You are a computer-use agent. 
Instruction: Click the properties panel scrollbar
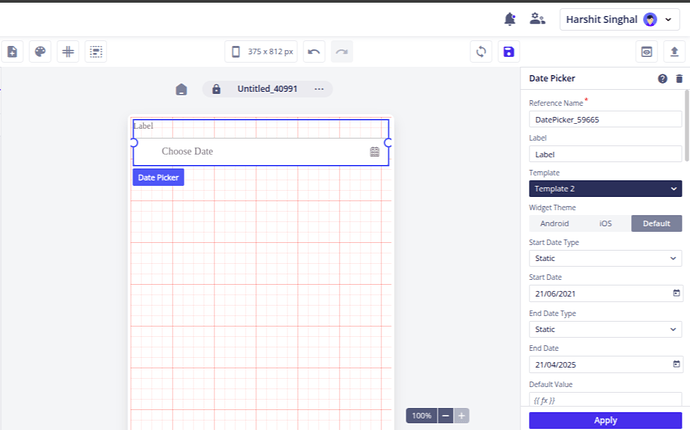tap(686, 125)
